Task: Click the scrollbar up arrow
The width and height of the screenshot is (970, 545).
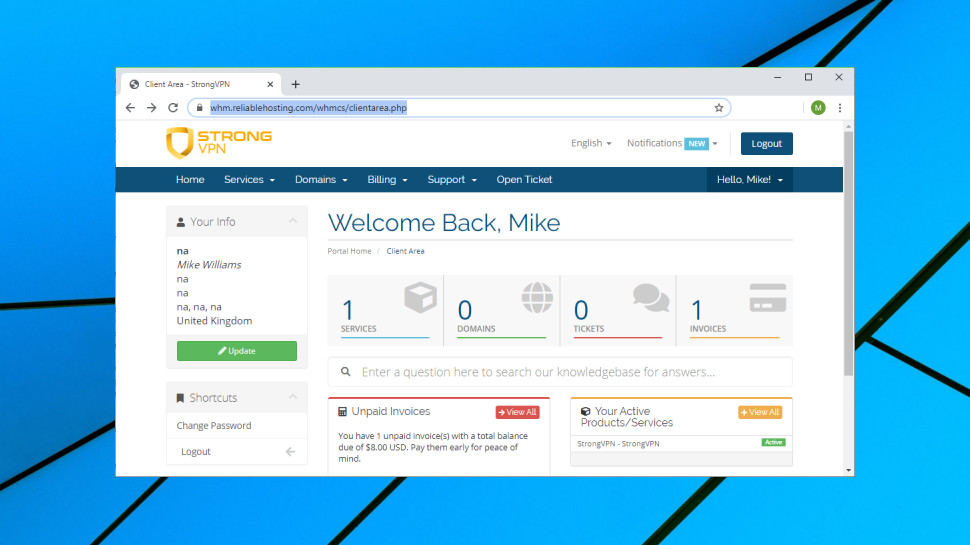Action: 848,126
